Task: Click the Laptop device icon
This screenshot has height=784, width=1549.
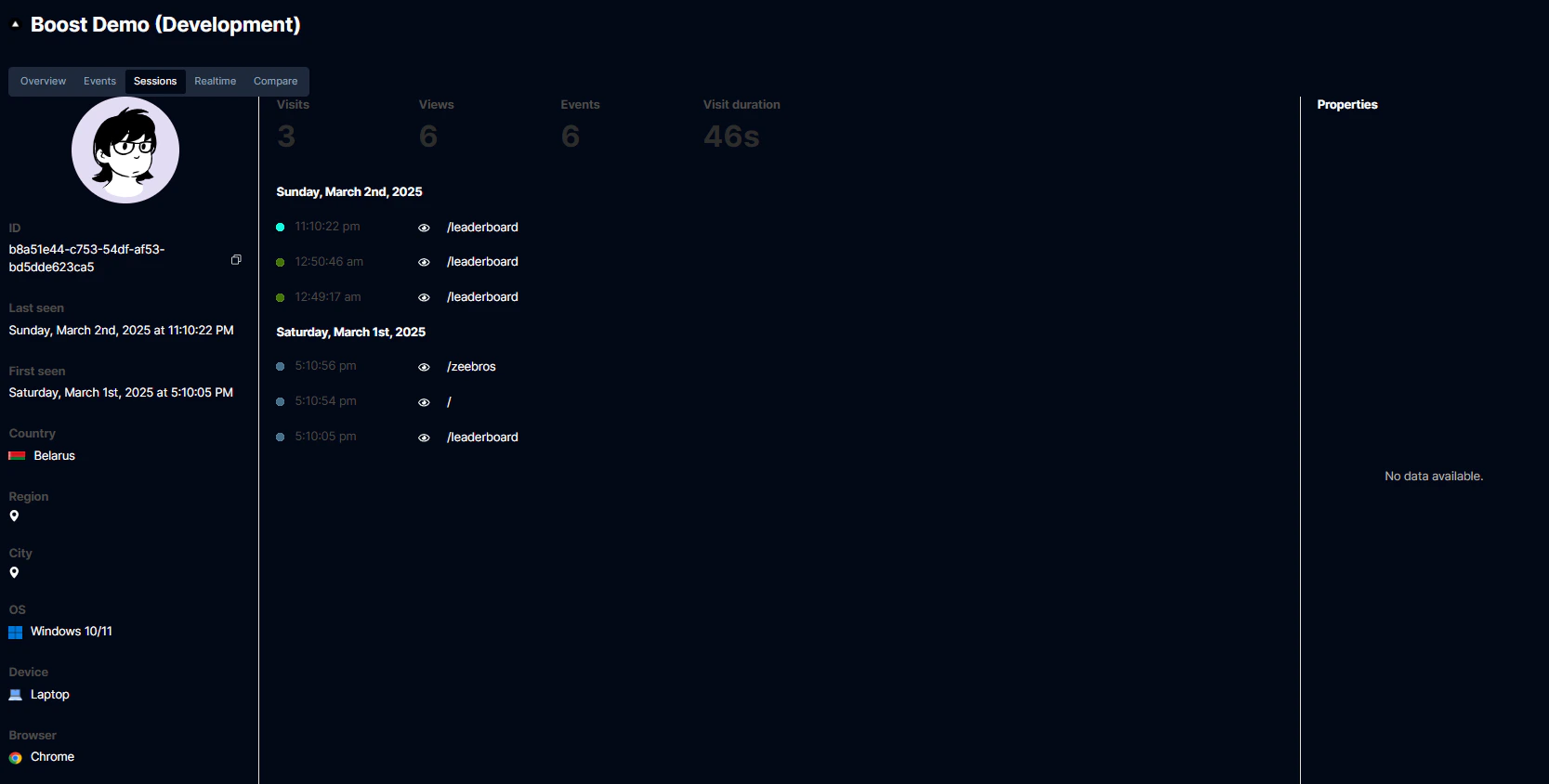Action: (16, 695)
